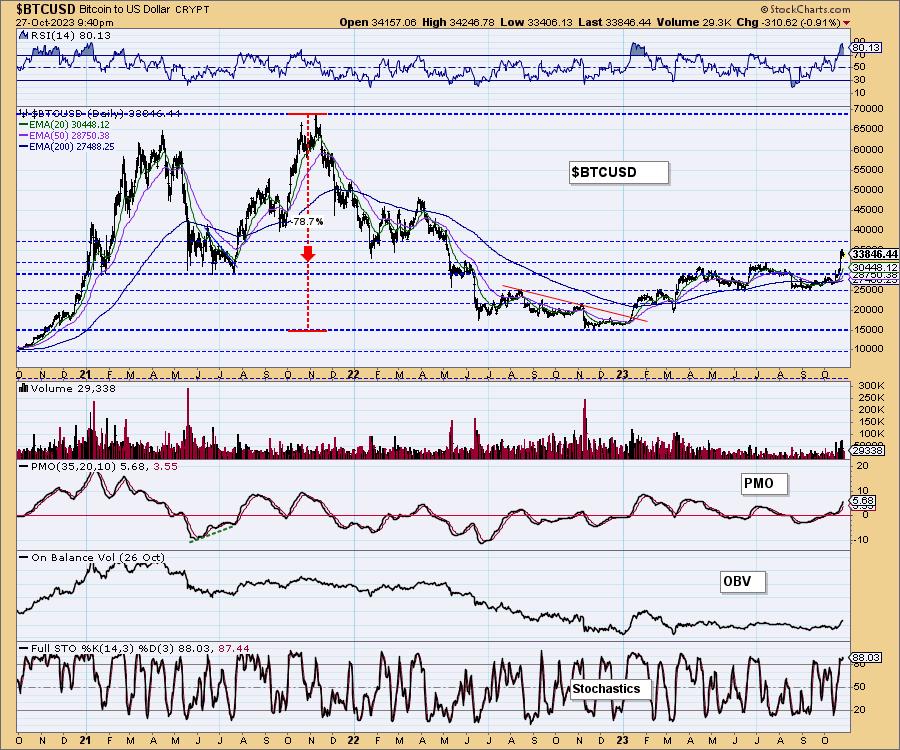Click the RSI(14) 80.13 indicator label
900x750 pixels.
click(70, 35)
